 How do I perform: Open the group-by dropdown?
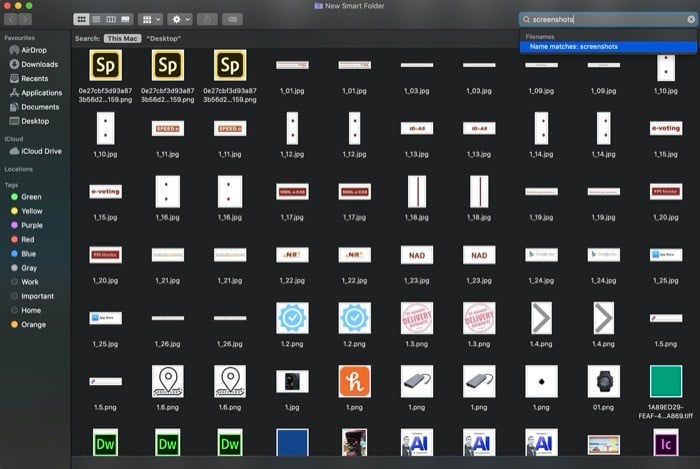point(150,19)
